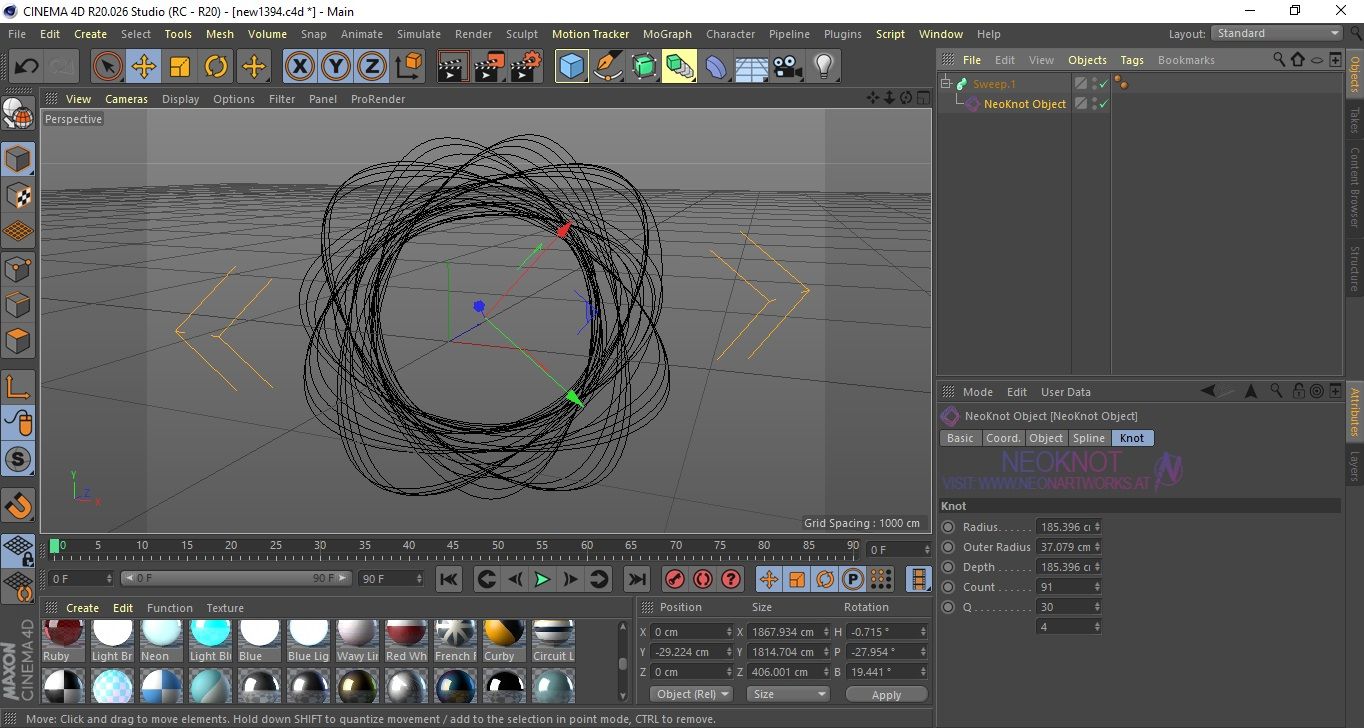
Task: Add a Cube primitive object
Action: tap(571, 67)
